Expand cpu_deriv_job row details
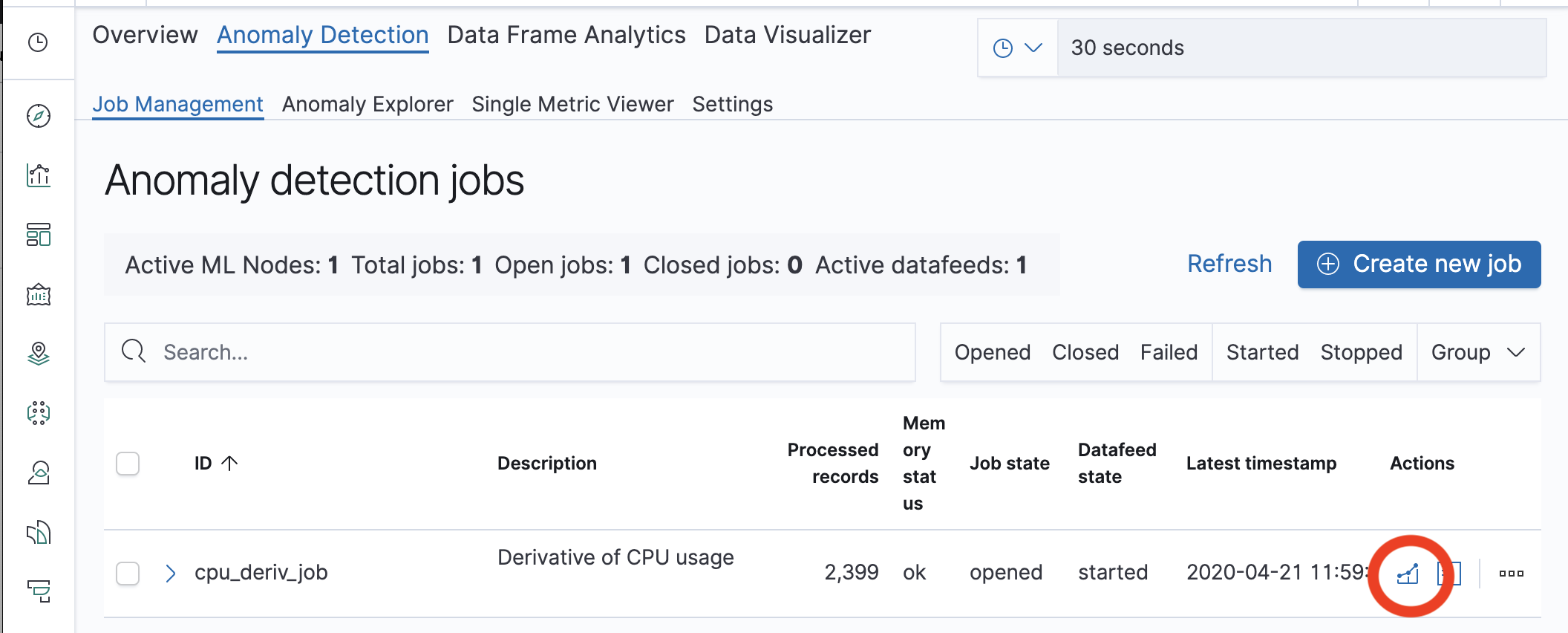The image size is (1568, 633). [171, 574]
